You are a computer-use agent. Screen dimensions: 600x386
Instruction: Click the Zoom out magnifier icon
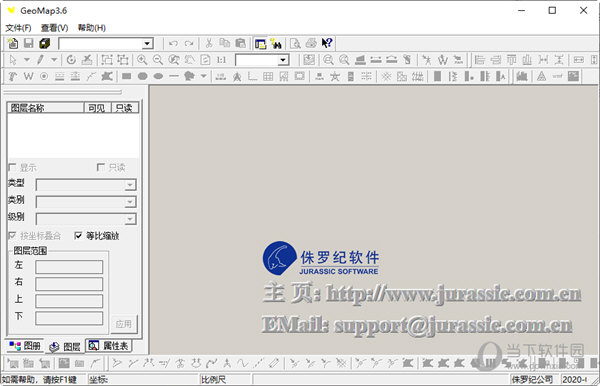click(x=158, y=60)
